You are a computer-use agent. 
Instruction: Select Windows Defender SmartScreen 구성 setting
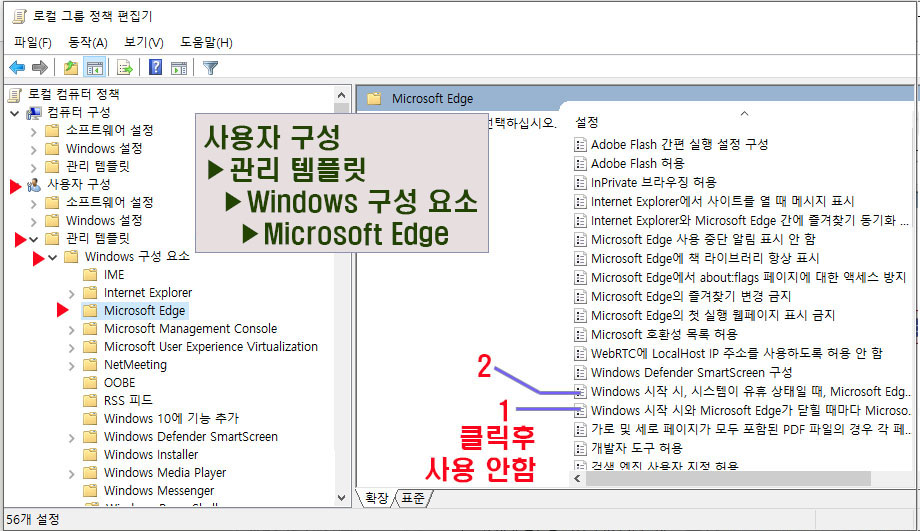692,373
